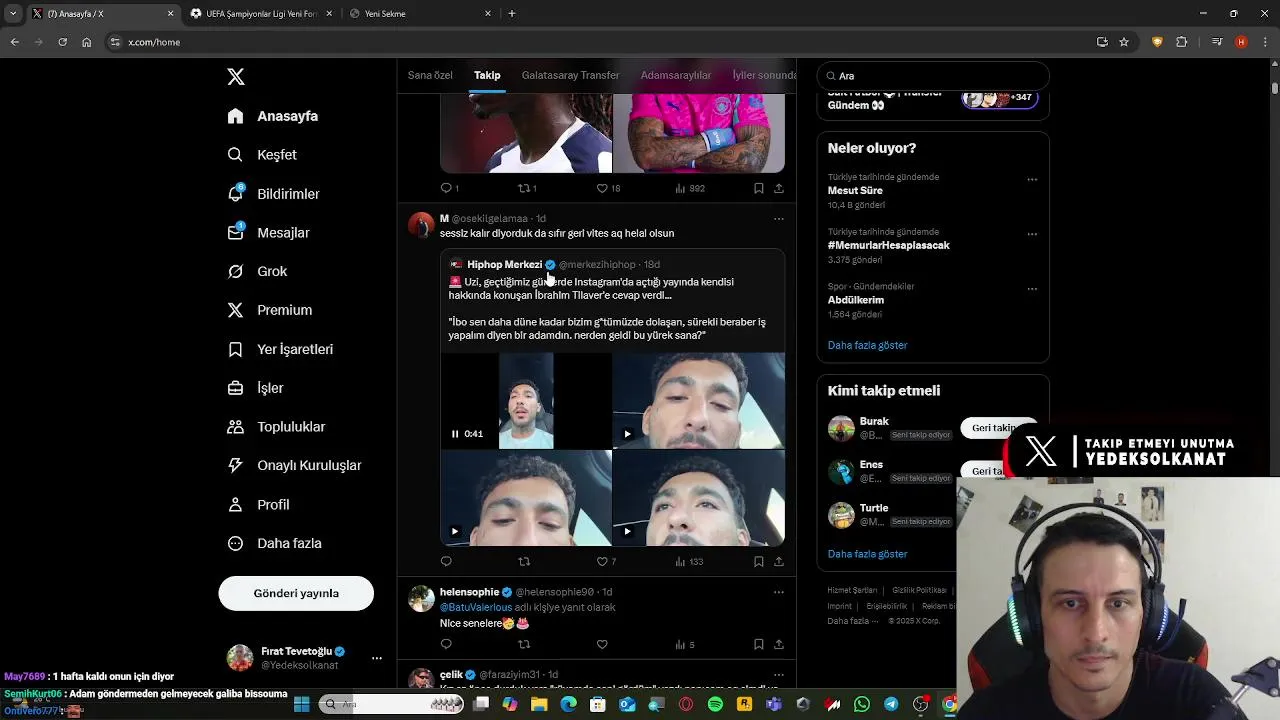Follow back Burak with Geri takip

point(998,428)
